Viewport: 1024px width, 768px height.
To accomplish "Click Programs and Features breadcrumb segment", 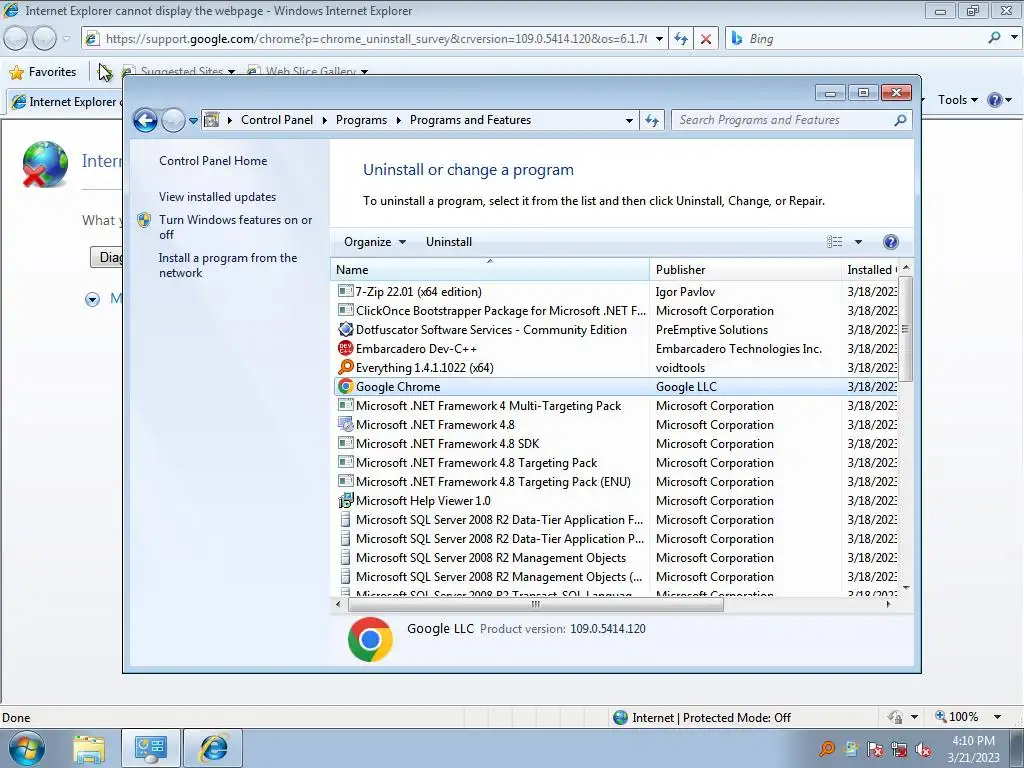I will [470, 120].
